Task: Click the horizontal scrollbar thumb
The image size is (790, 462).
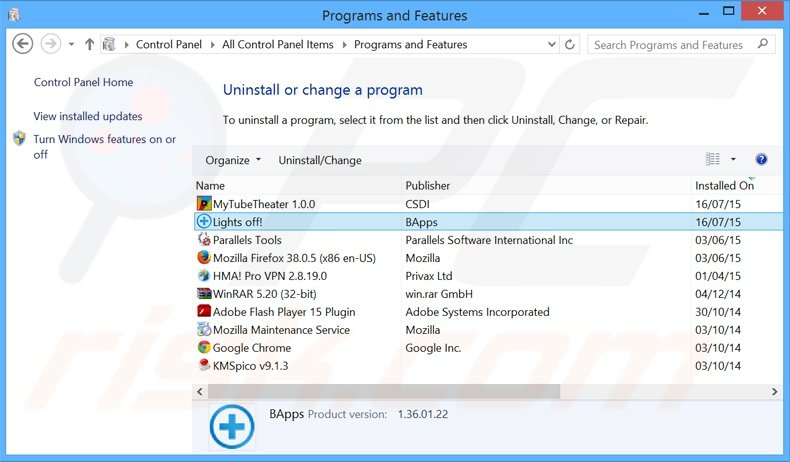Action: (x=383, y=391)
